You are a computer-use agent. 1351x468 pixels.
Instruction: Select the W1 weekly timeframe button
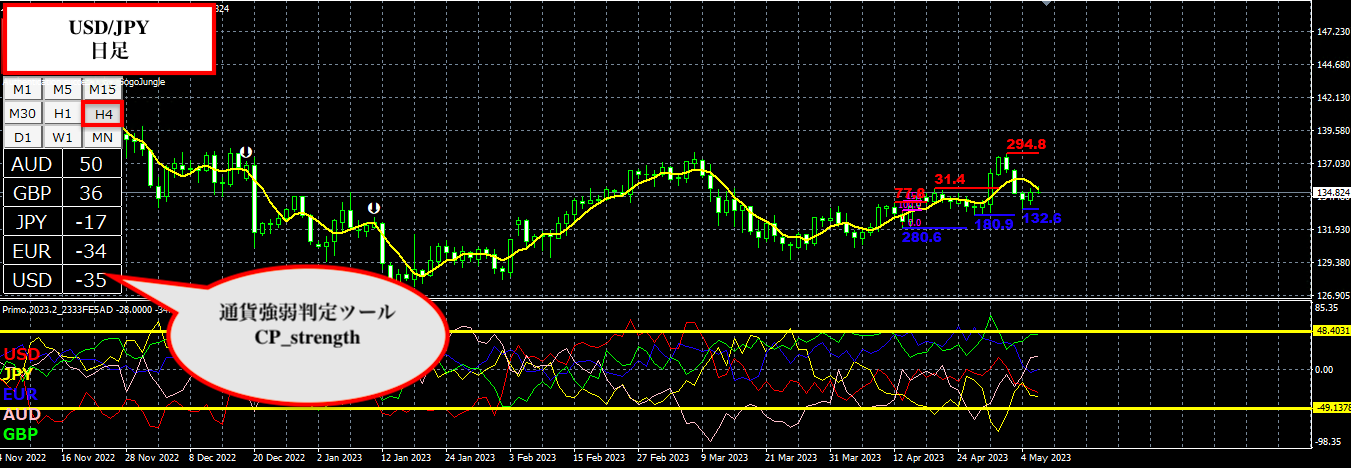pos(62,136)
